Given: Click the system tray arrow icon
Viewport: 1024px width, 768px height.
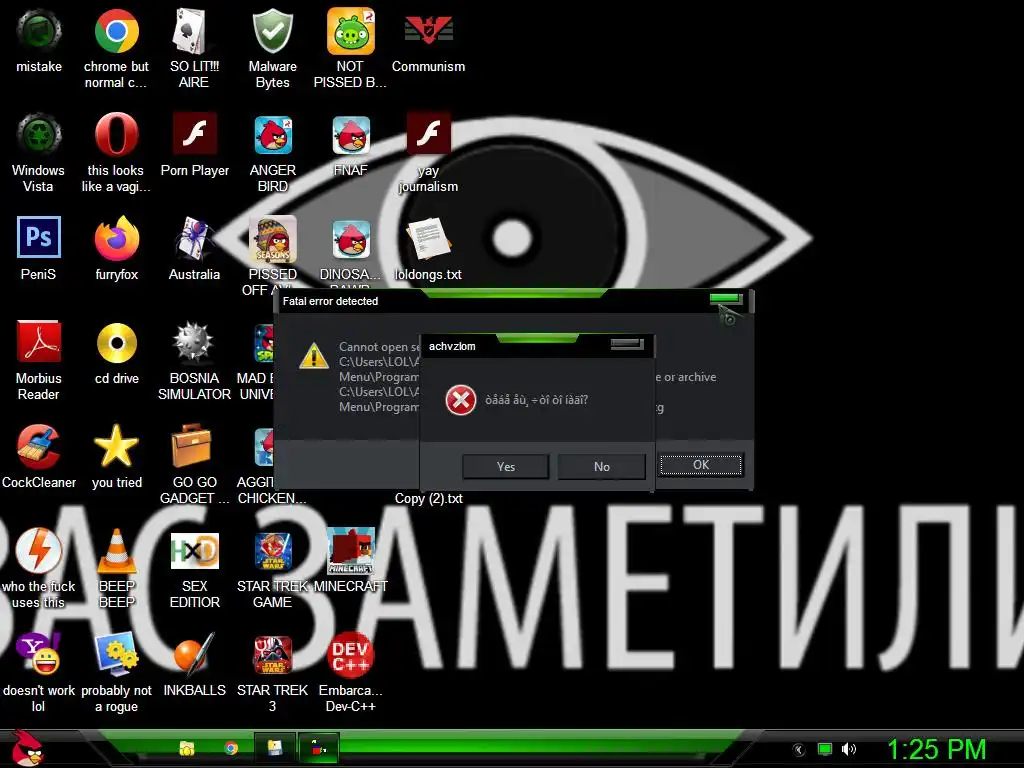Looking at the screenshot, I should pos(798,750).
